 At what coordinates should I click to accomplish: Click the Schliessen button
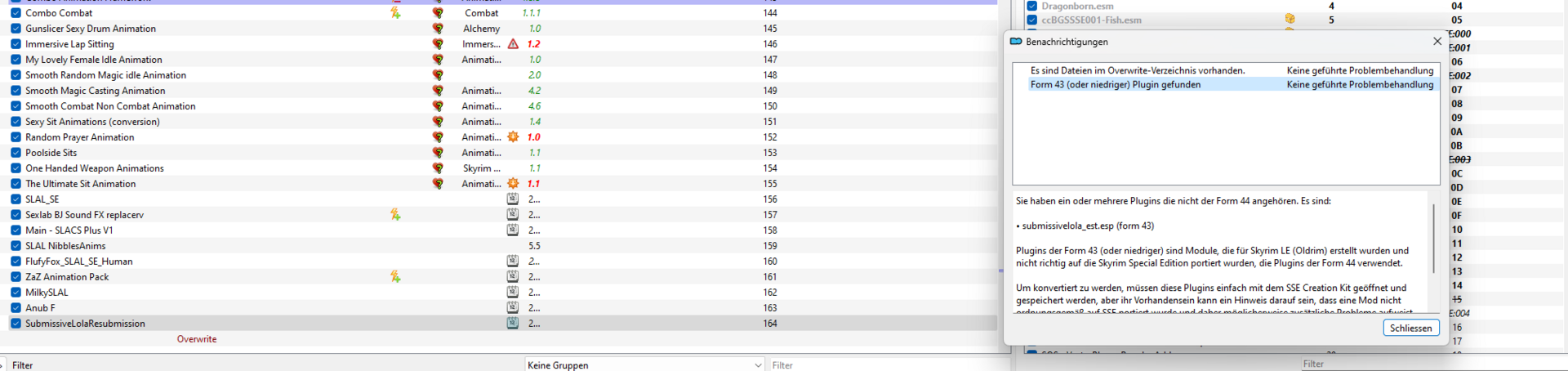click(1411, 328)
